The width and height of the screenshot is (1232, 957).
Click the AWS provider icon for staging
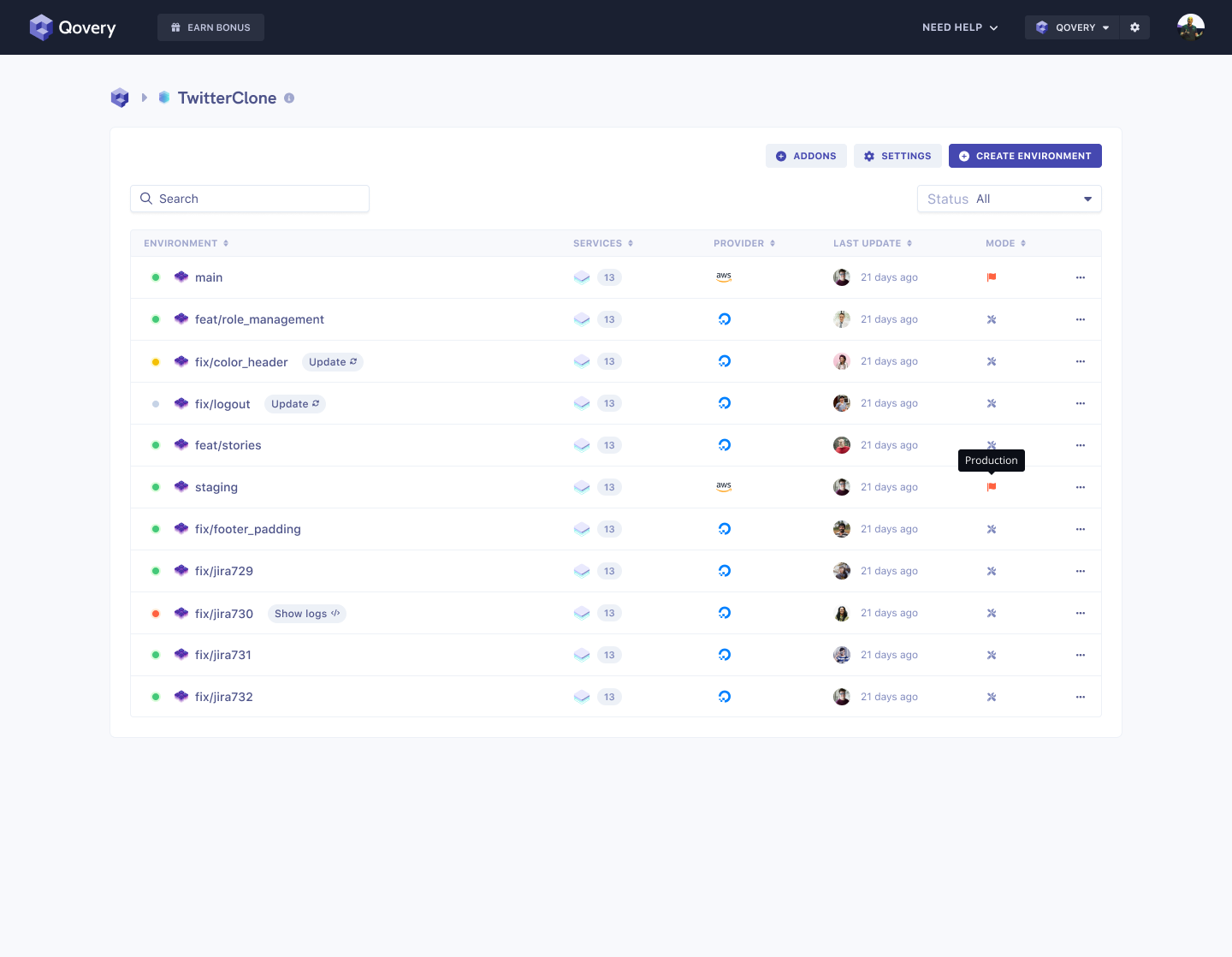coord(724,487)
